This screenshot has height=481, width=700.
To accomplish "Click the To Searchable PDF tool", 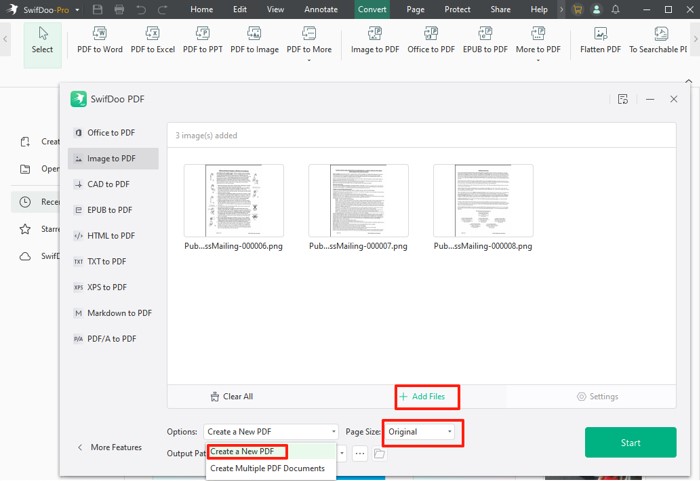I will point(658,40).
